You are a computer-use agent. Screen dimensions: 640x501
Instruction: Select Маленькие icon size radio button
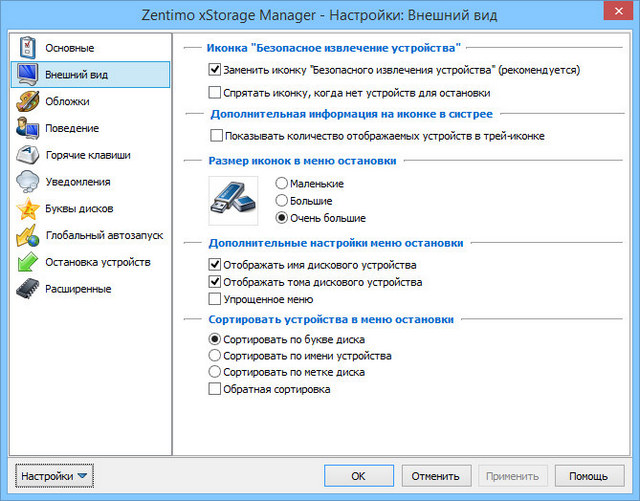click(x=281, y=184)
